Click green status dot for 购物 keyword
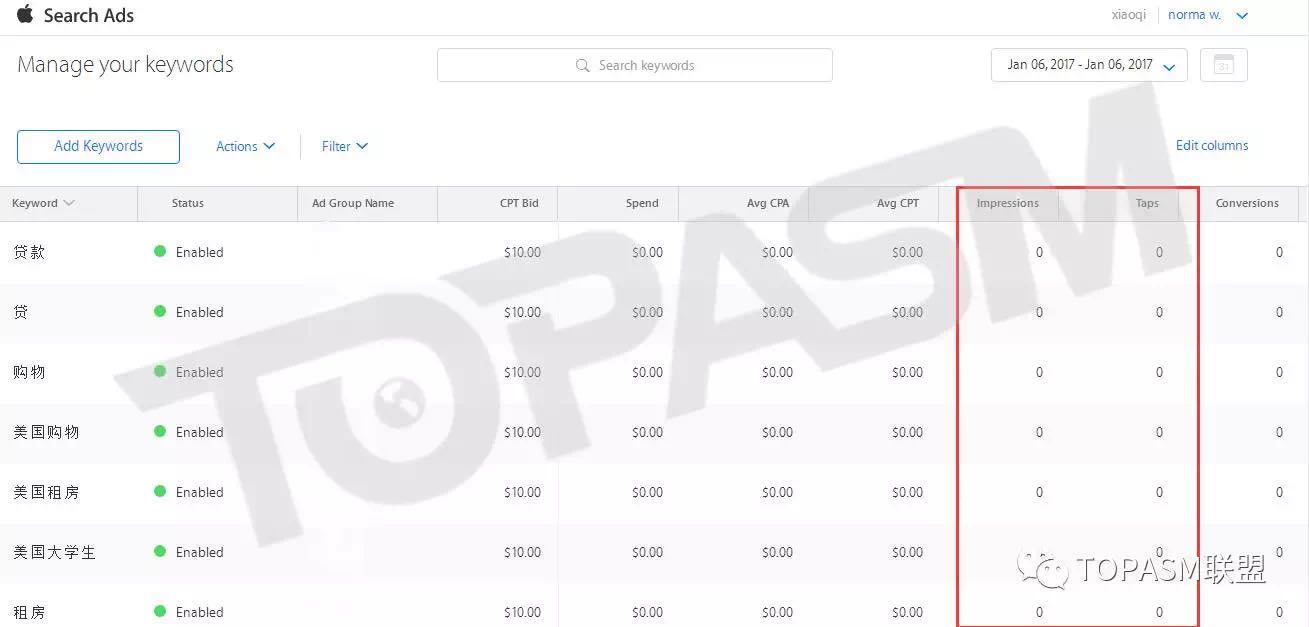The height and width of the screenshot is (627, 1309). click(160, 372)
